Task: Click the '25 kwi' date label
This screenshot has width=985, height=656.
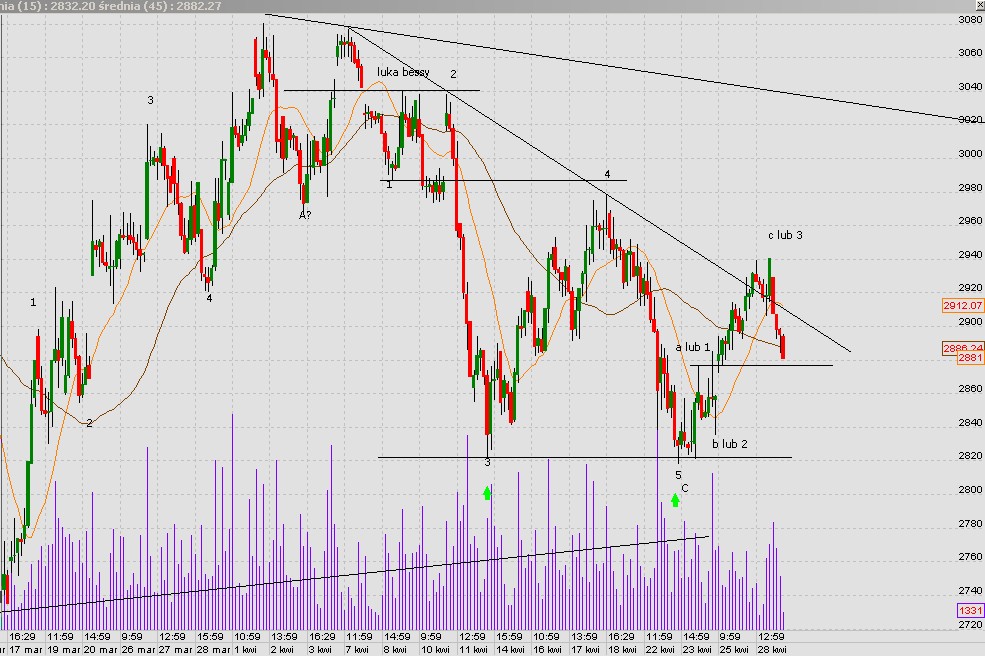Action: tap(733, 650)
